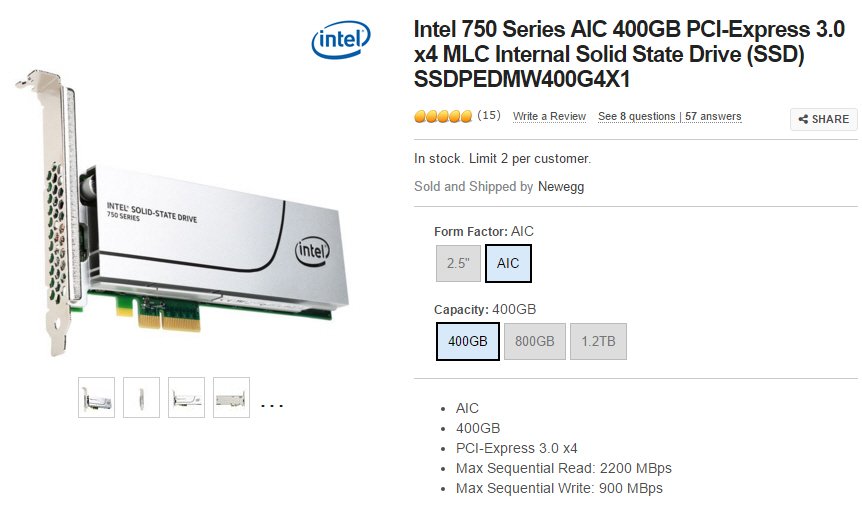
Task: Choose the 400GB capacity option
Action: click(468, 341)
